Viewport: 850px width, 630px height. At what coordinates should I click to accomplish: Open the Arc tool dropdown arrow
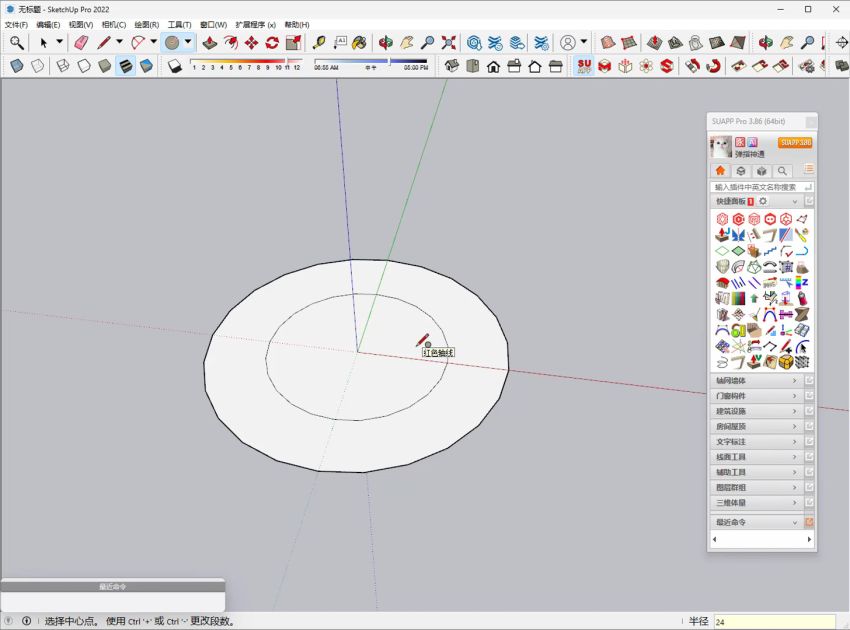[x=153, y=42]
